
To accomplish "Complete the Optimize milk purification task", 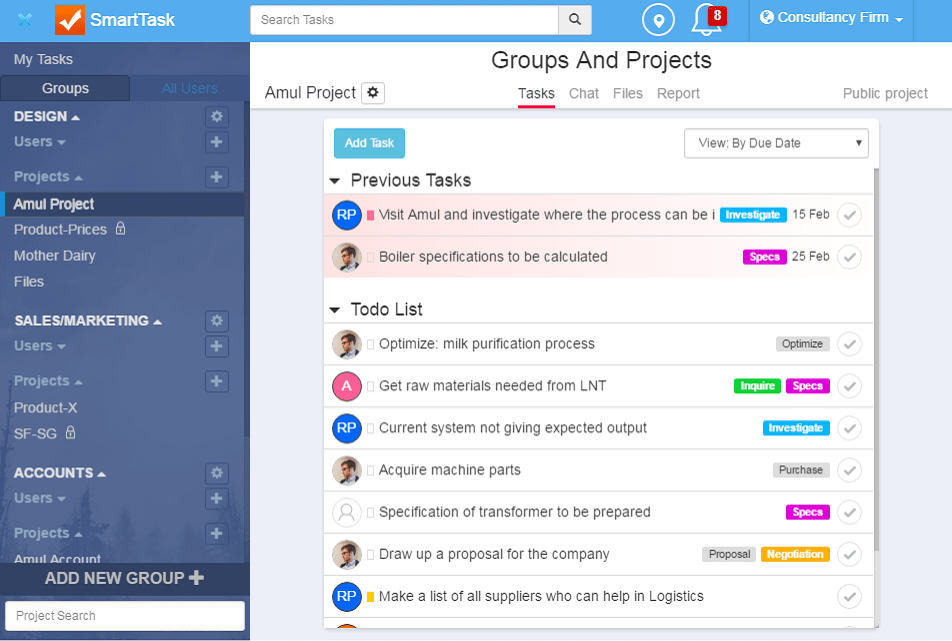I will [x=849, y=344].
